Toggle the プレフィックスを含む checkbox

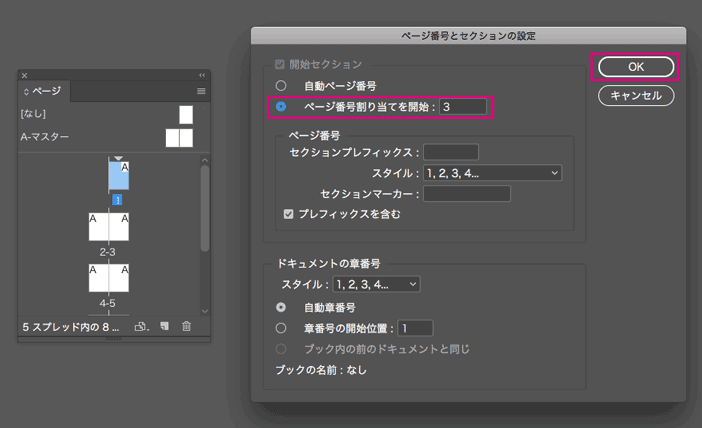[x=289, y=214]
